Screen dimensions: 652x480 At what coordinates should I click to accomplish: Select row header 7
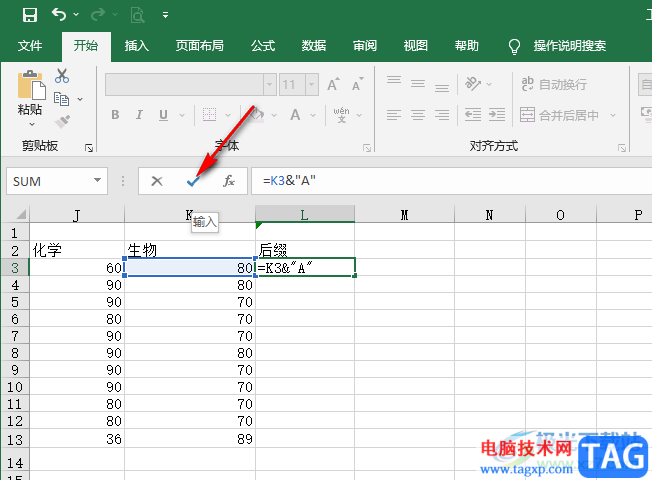(x=15, y=336)
